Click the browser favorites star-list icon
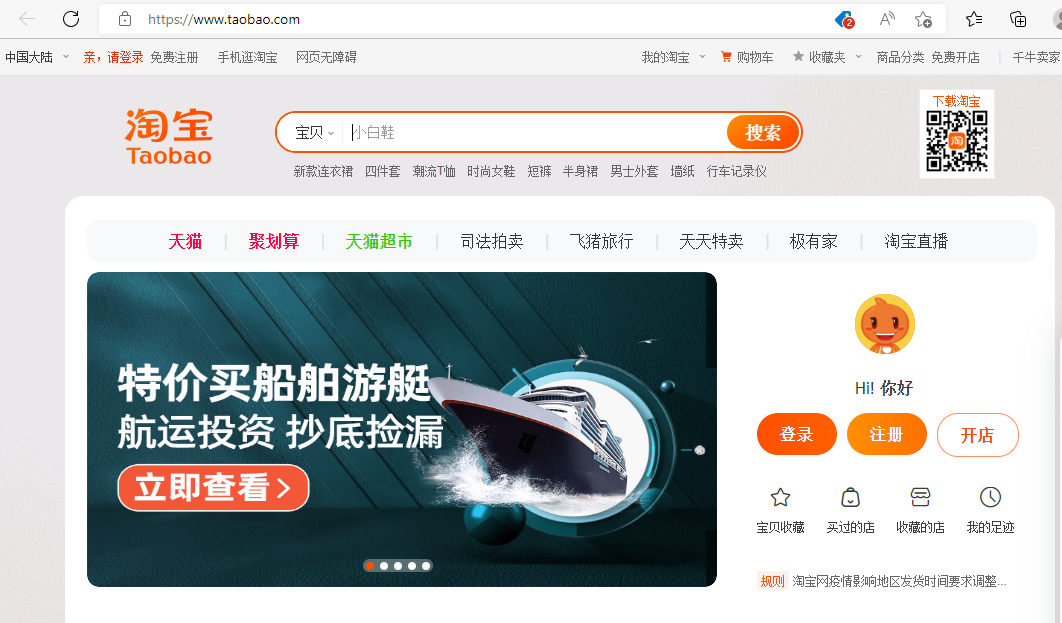This screenshot has height=623, width=1062. [974, 19]
